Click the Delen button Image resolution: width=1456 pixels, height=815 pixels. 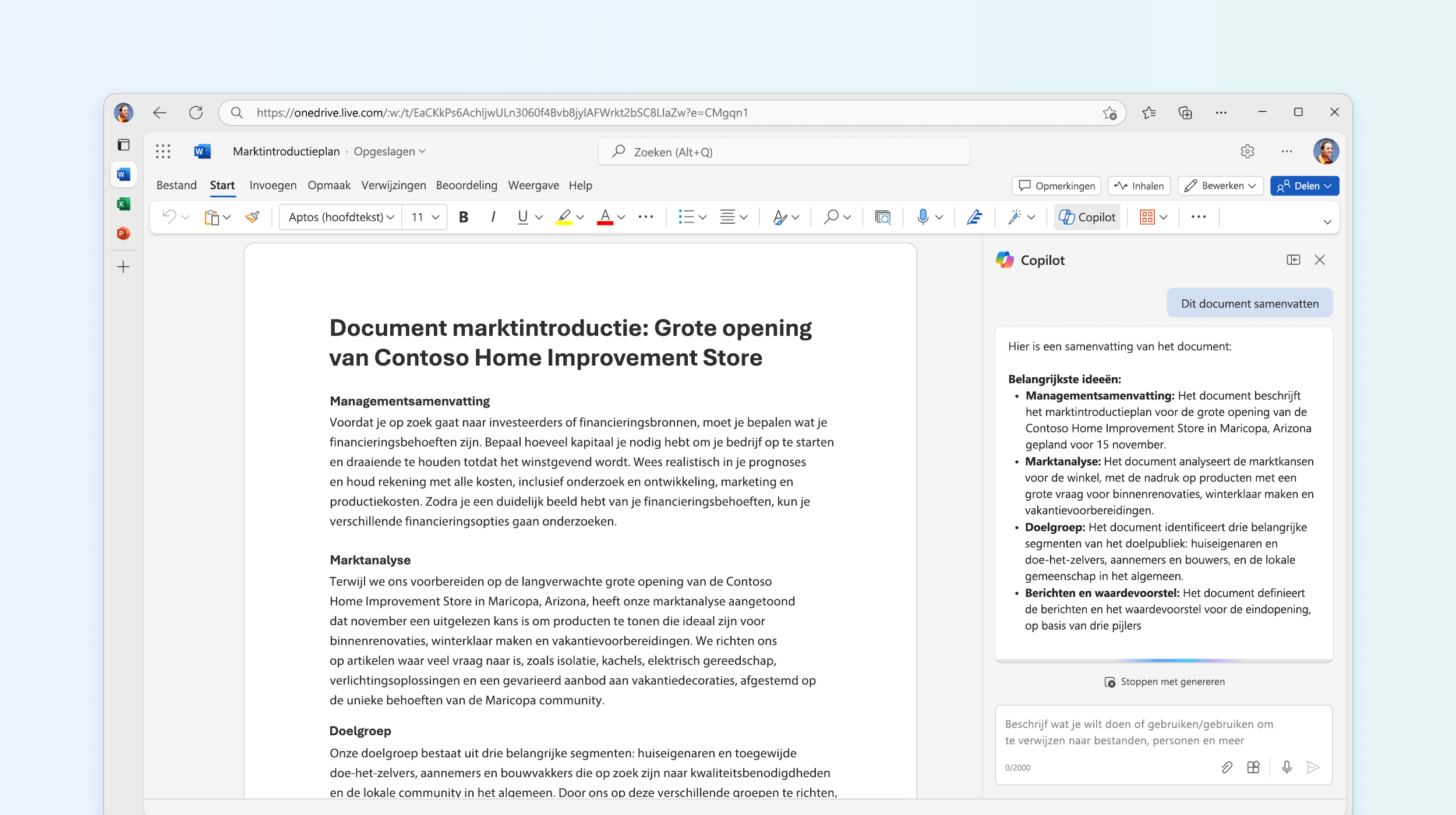1304,185
